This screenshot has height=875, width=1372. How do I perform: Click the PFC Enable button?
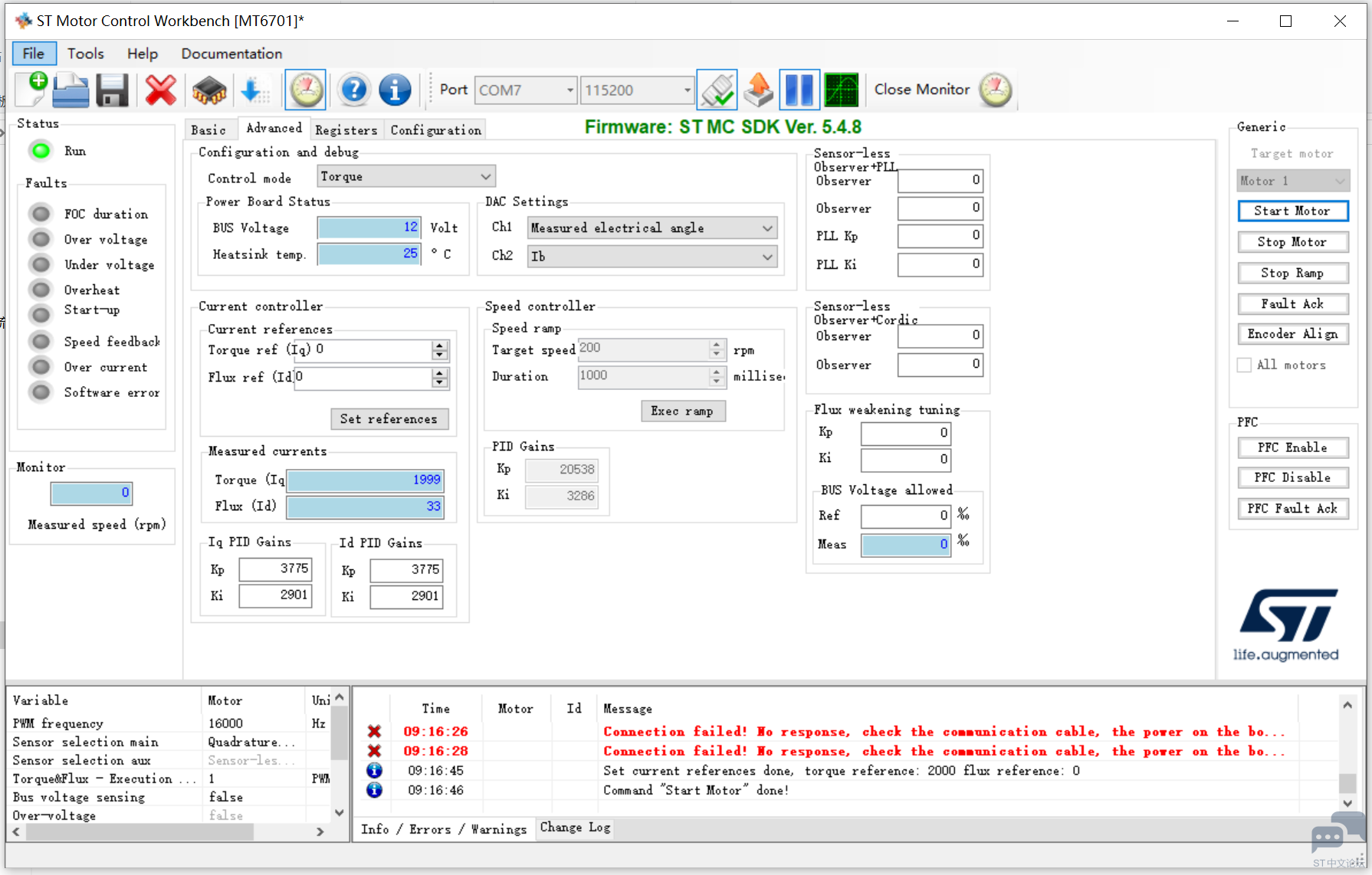pos(1292,447)
